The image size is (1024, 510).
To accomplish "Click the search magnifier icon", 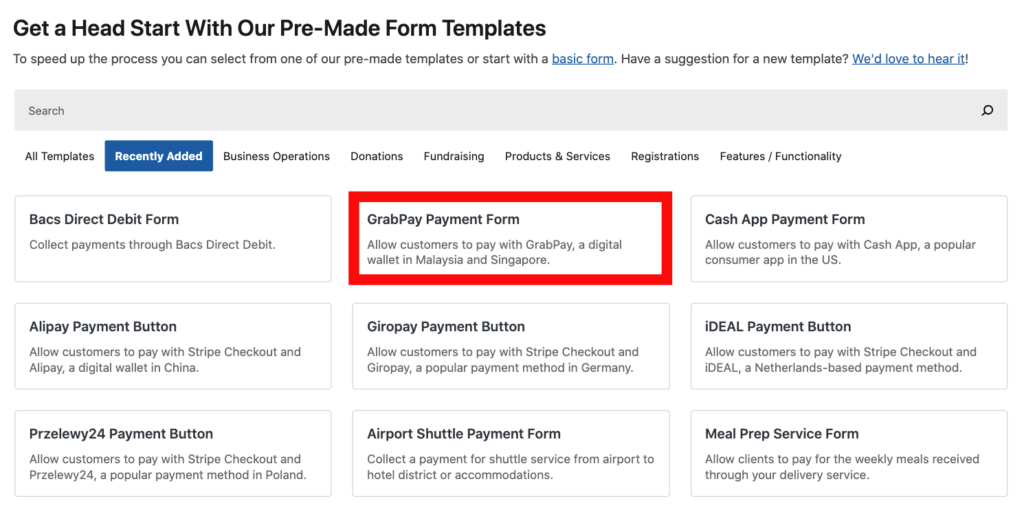I will tap(987, 111).
